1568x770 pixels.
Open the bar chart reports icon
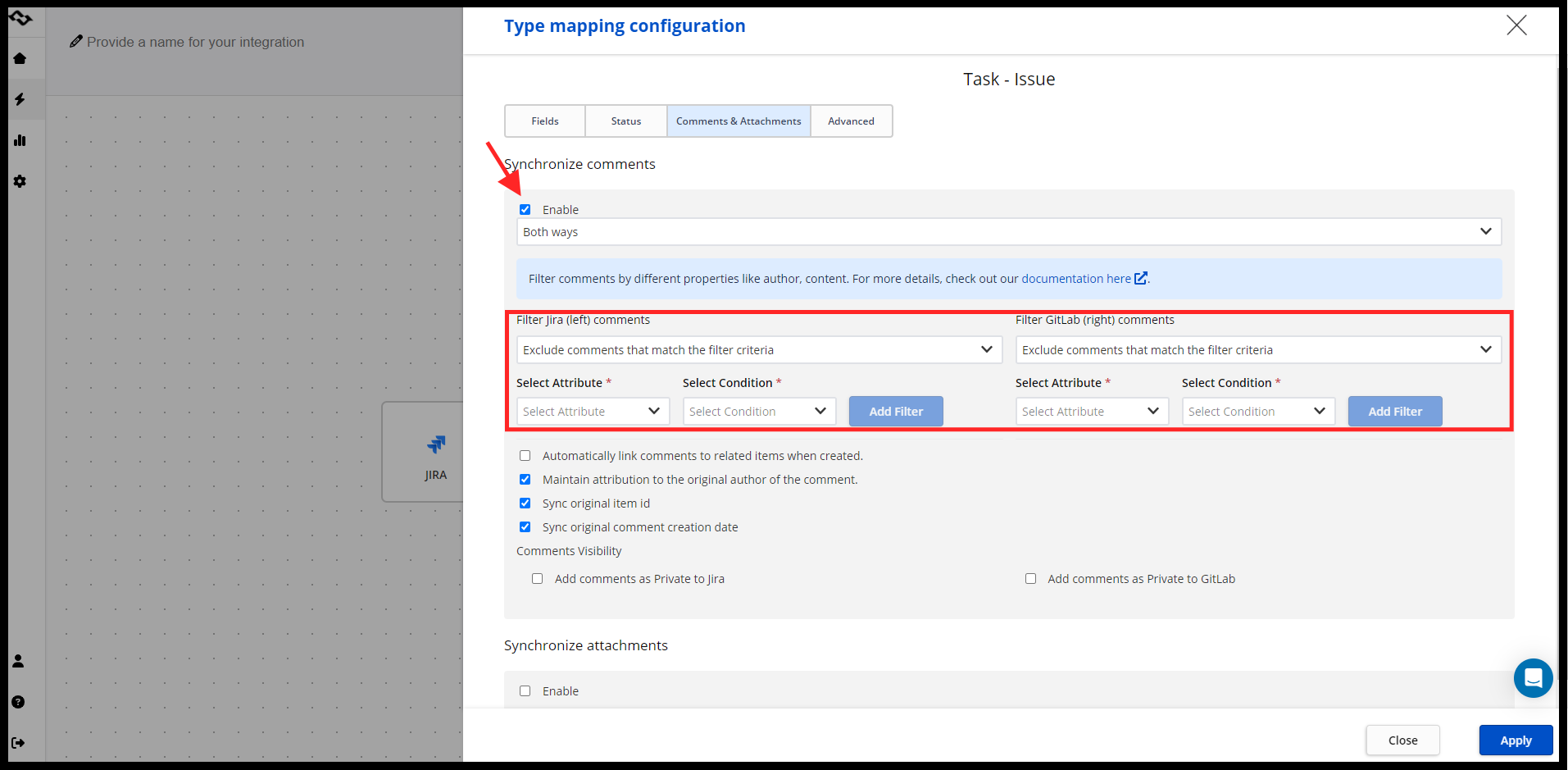pos(20,140)
